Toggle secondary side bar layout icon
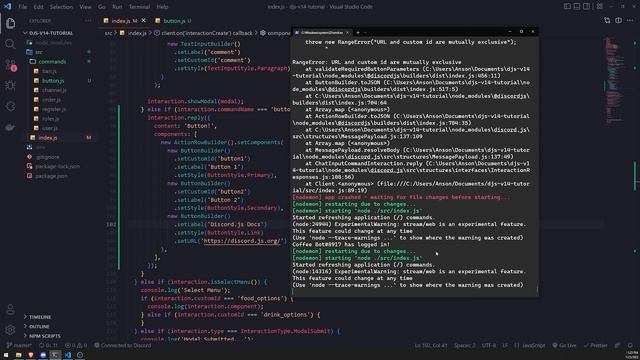 pyautogui.click(x=587, y=7)
